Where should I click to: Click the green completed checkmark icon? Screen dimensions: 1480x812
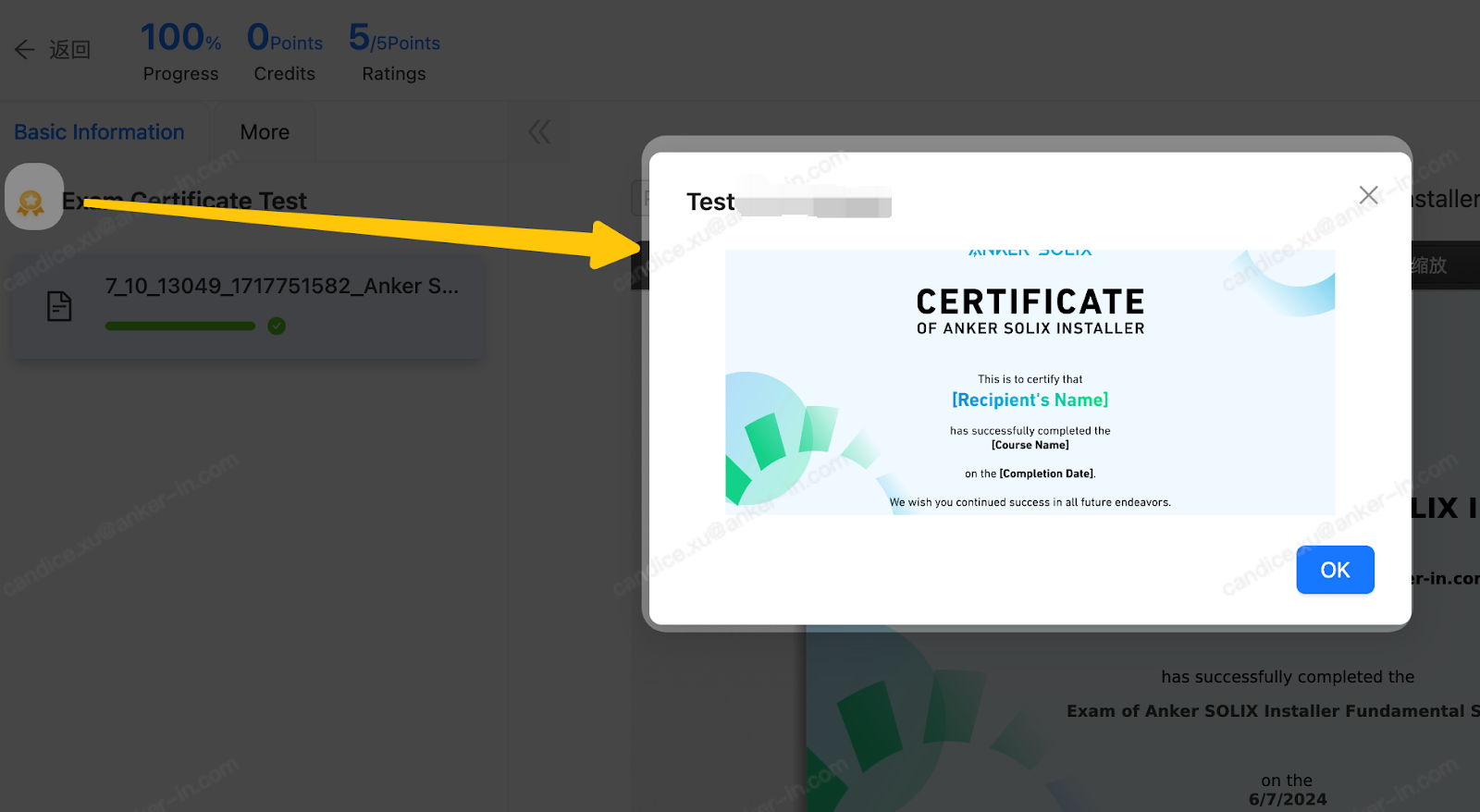[277, 326]
